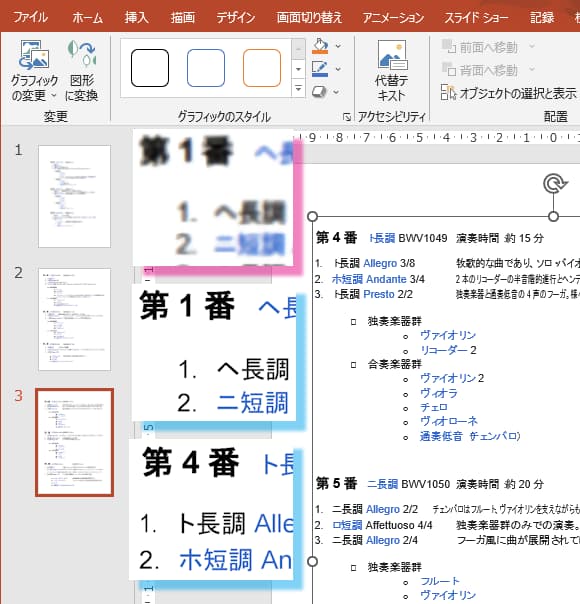Click 独奏楽器群 under 第4番
Image resolution: width=580 pixels, height=604 pixels.
[394, 321]
